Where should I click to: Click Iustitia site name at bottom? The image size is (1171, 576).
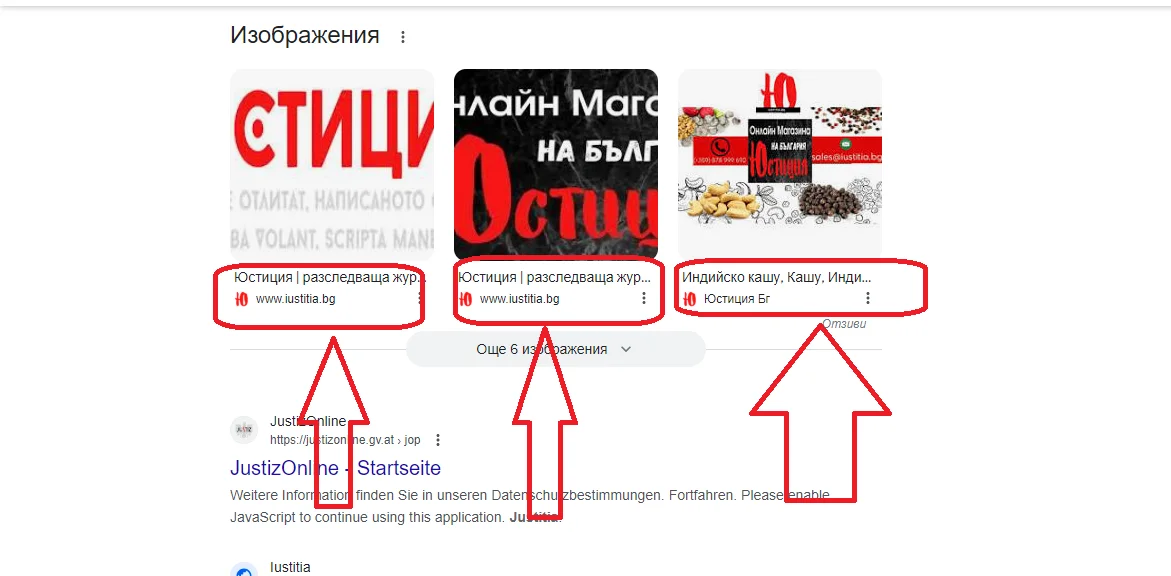pos(290,567)
